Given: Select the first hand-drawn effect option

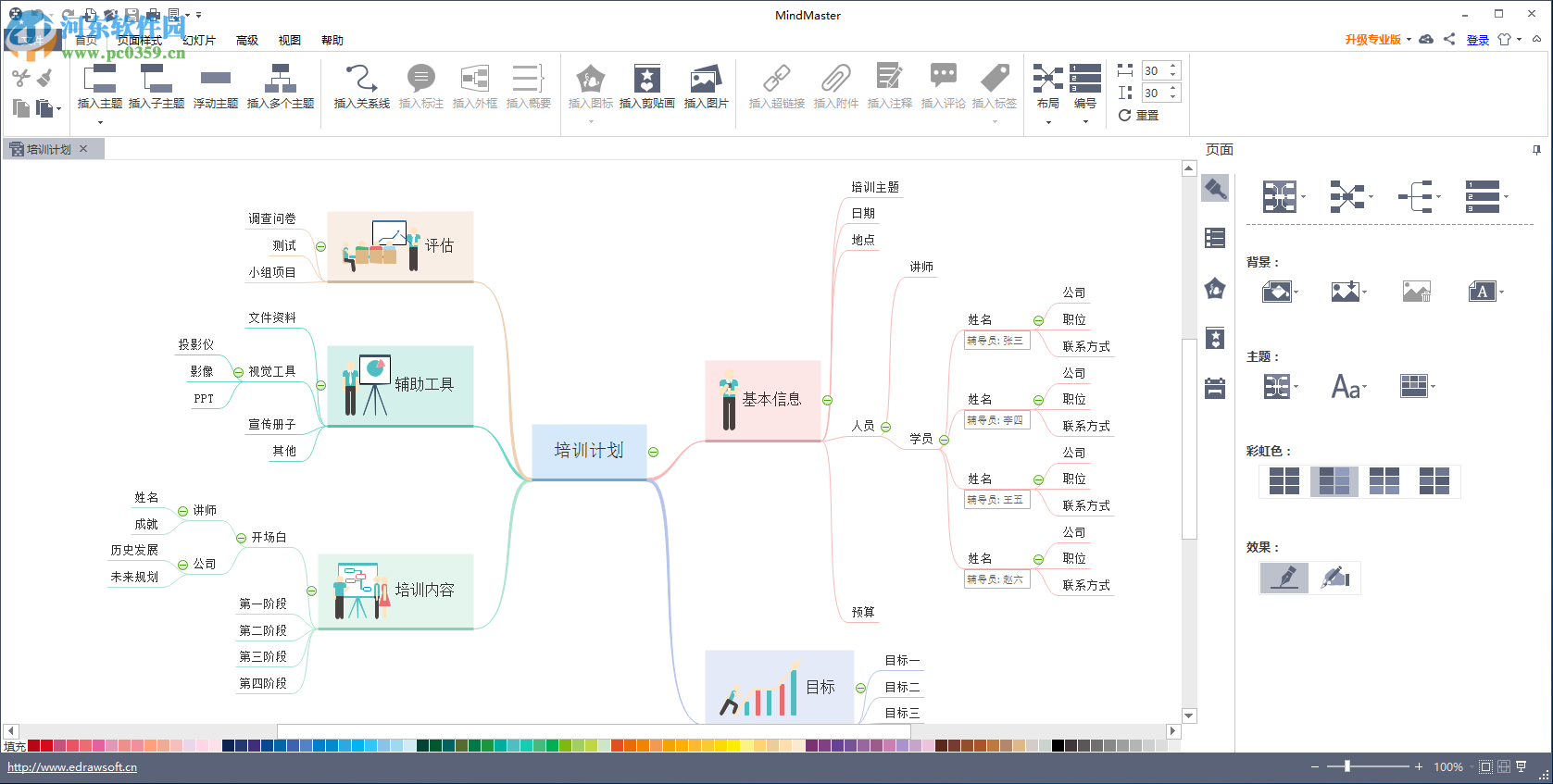Looking at the screenshot, I should click(x=1284, y=578).
